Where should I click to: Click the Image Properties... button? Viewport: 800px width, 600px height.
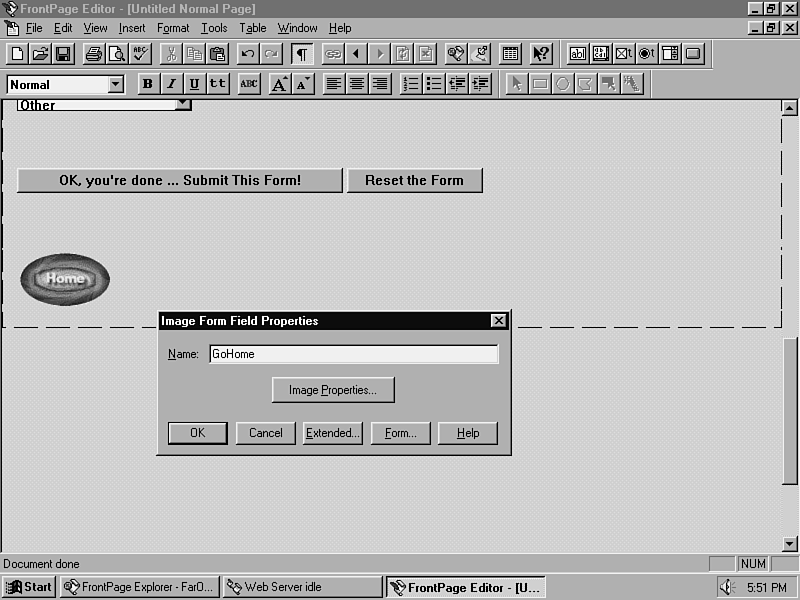pos(333,390)
